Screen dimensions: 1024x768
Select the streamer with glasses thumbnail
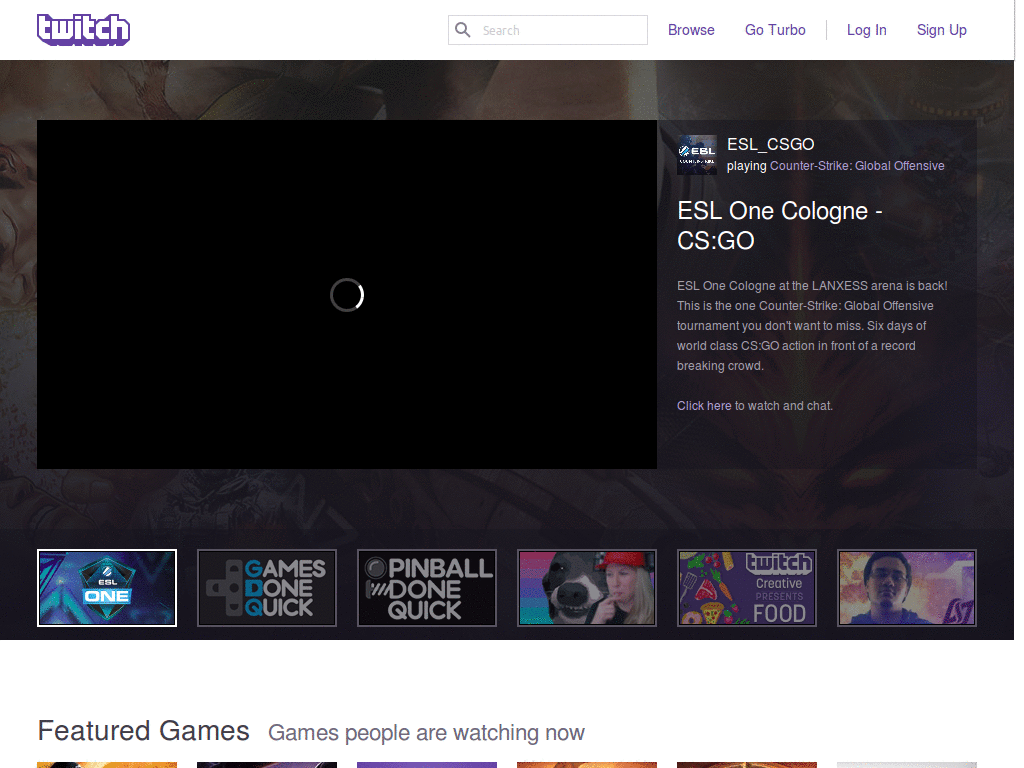click(907, 588)
